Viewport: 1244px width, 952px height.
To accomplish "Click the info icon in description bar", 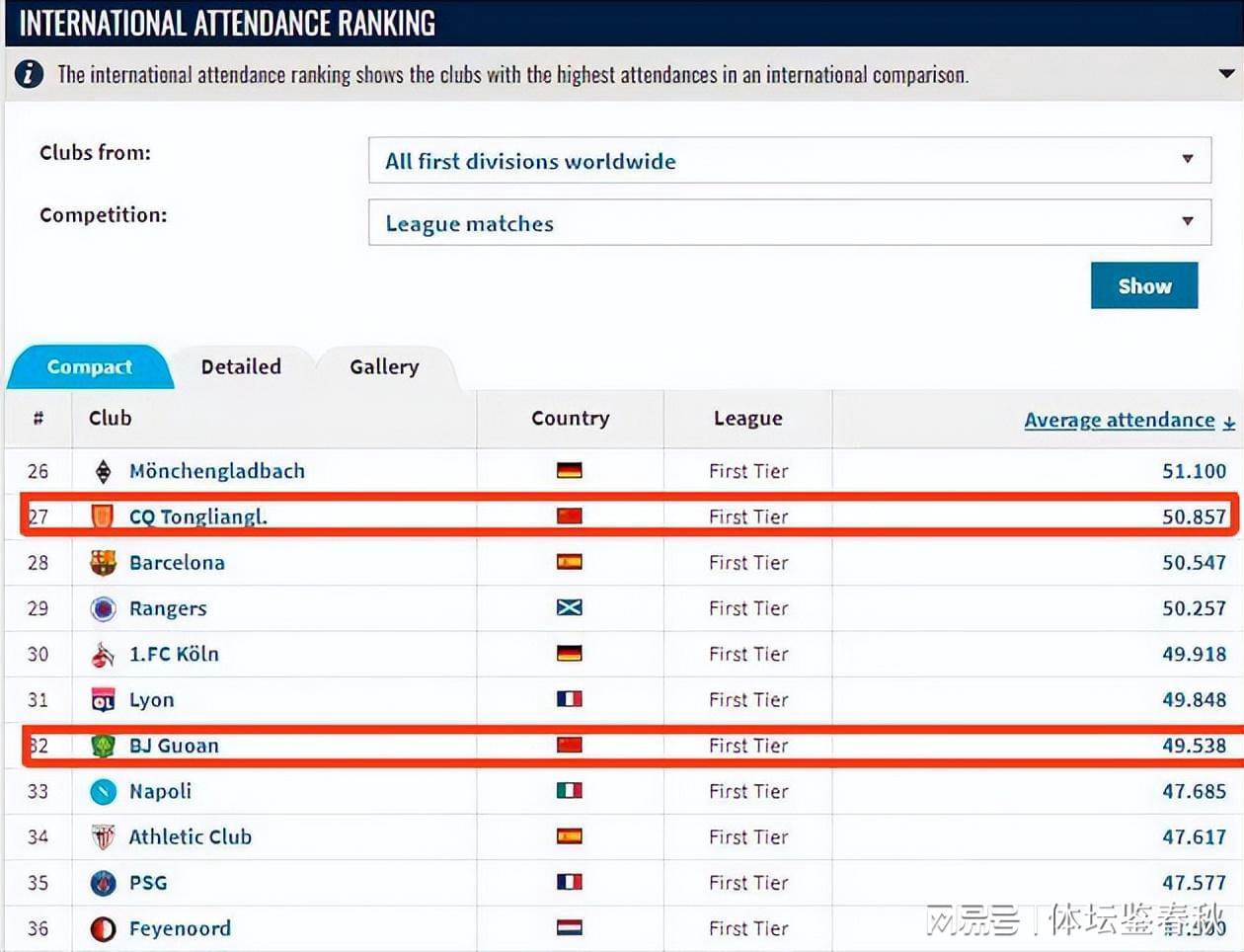I will (29, 74).
